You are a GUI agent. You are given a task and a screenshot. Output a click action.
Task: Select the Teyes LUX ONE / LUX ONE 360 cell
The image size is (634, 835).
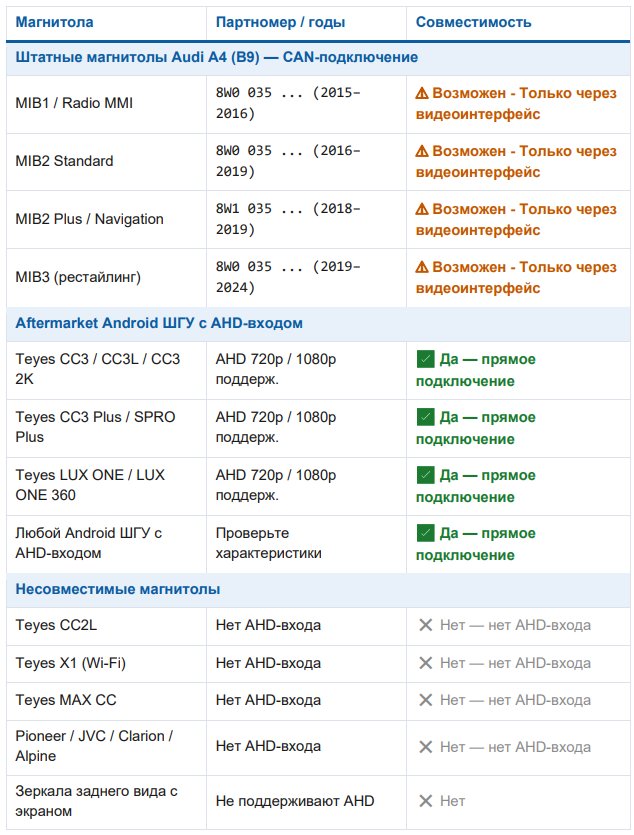106,486
